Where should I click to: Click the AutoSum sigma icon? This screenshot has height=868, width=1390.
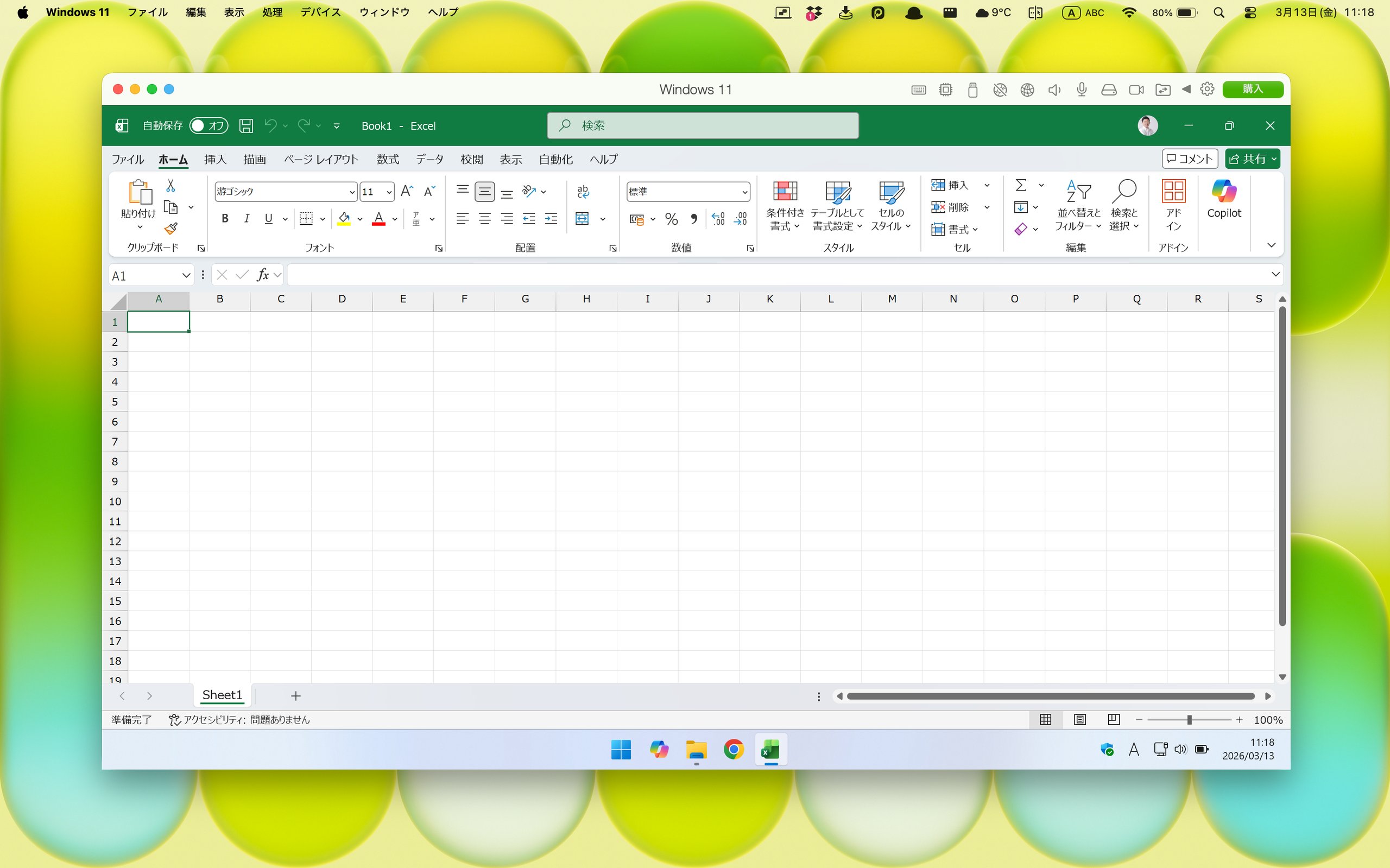point(1021,185)
